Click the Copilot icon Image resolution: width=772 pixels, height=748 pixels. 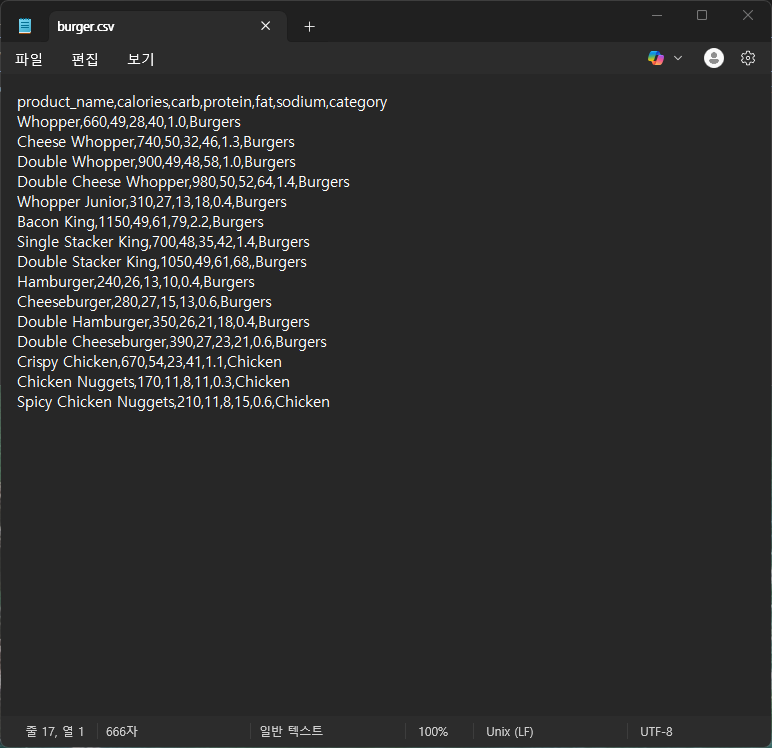656,58
